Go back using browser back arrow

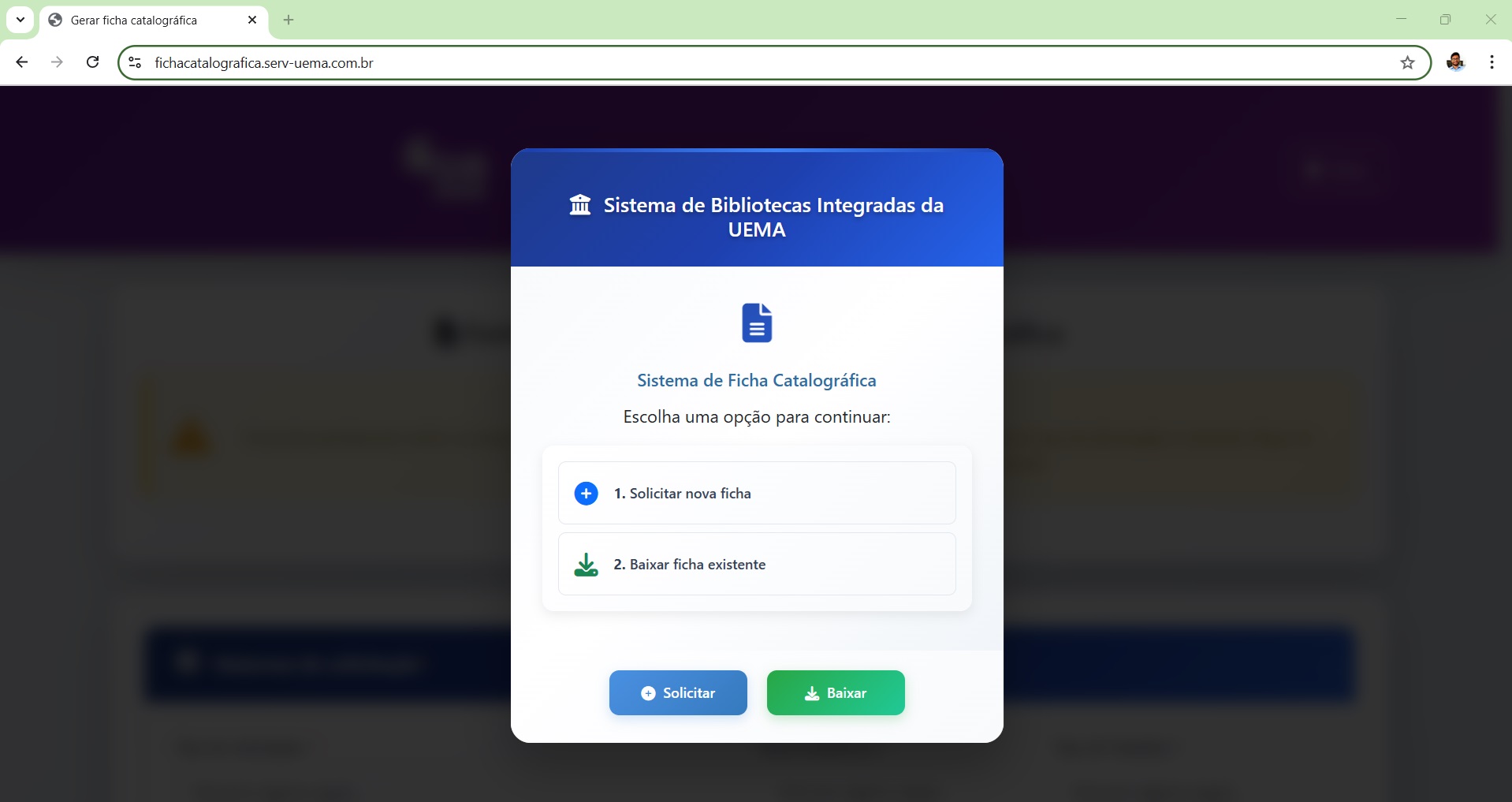22,62
